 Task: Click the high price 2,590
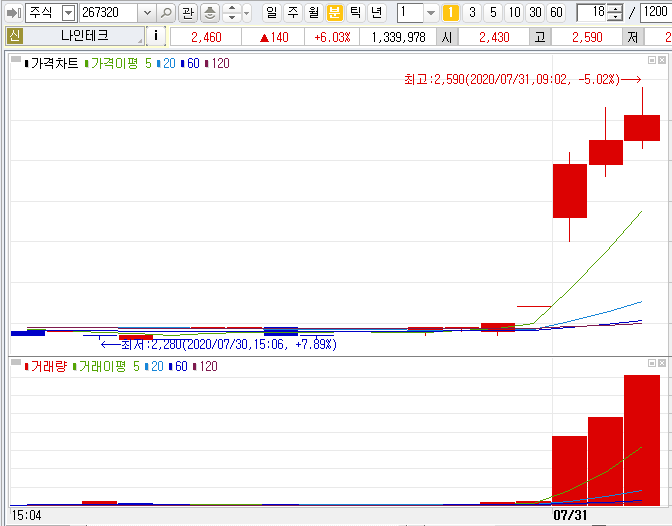point(587,37)
